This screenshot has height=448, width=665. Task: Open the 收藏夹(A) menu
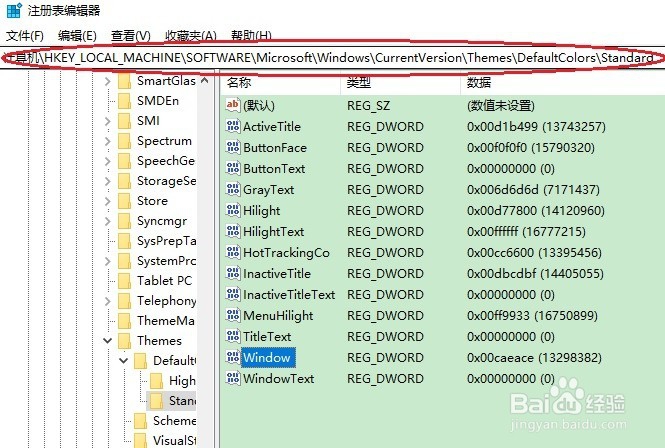pyautogui.click(x=191, y=36)
